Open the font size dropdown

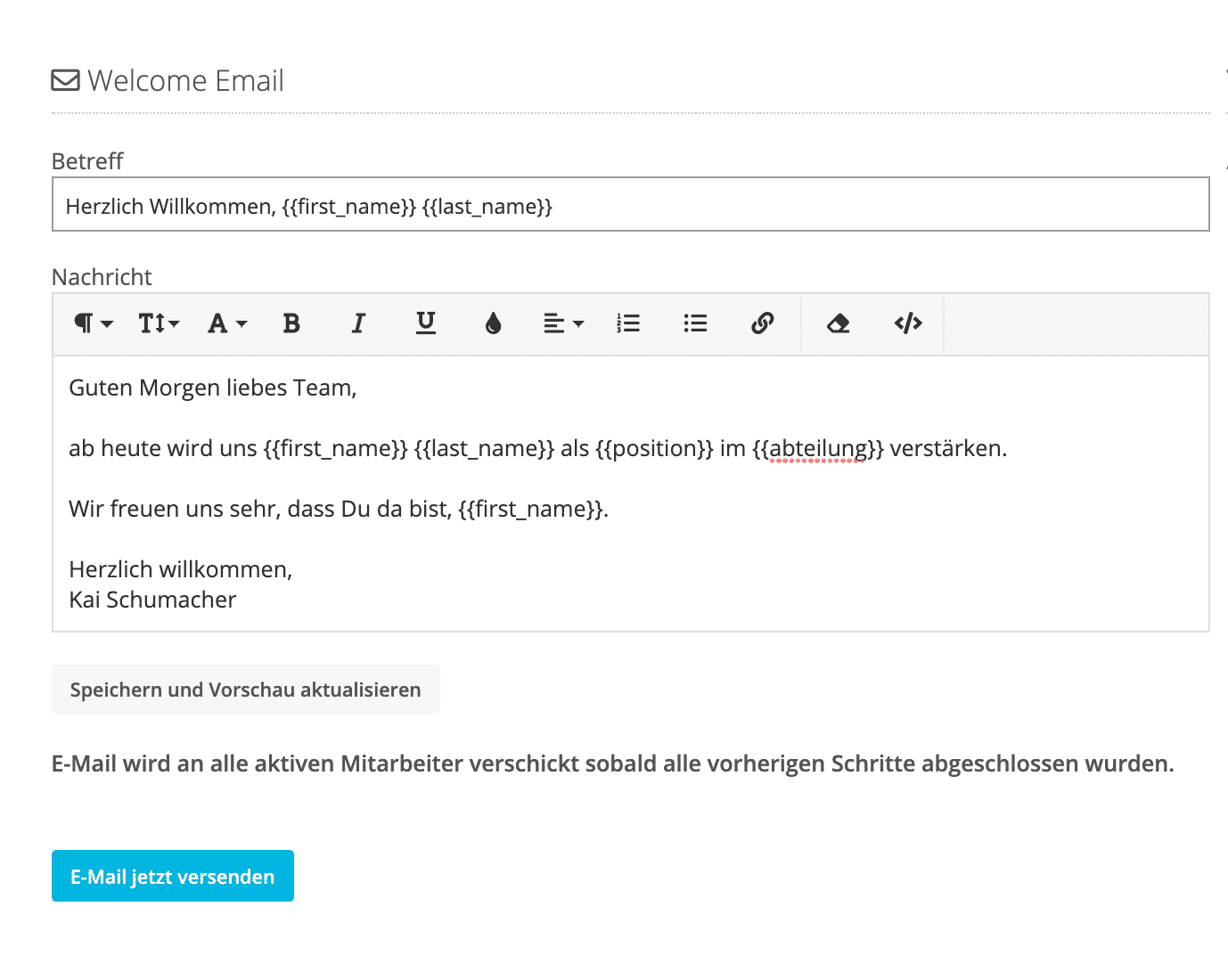[x=159, y=323]
